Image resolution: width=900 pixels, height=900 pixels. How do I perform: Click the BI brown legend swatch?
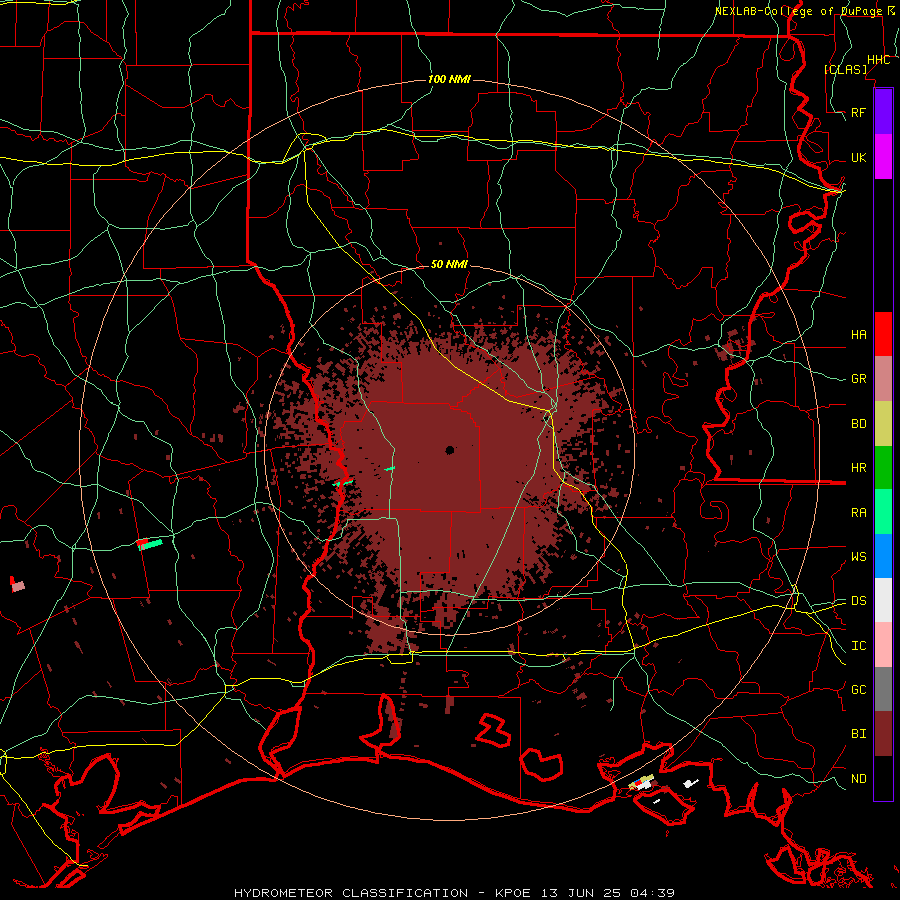[883, 734]
